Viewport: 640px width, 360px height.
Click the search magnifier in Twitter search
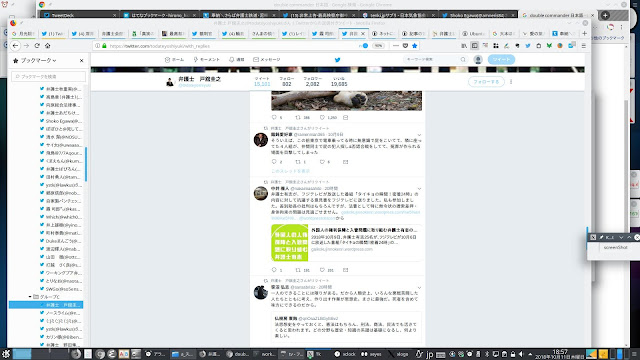pos(463,60)
